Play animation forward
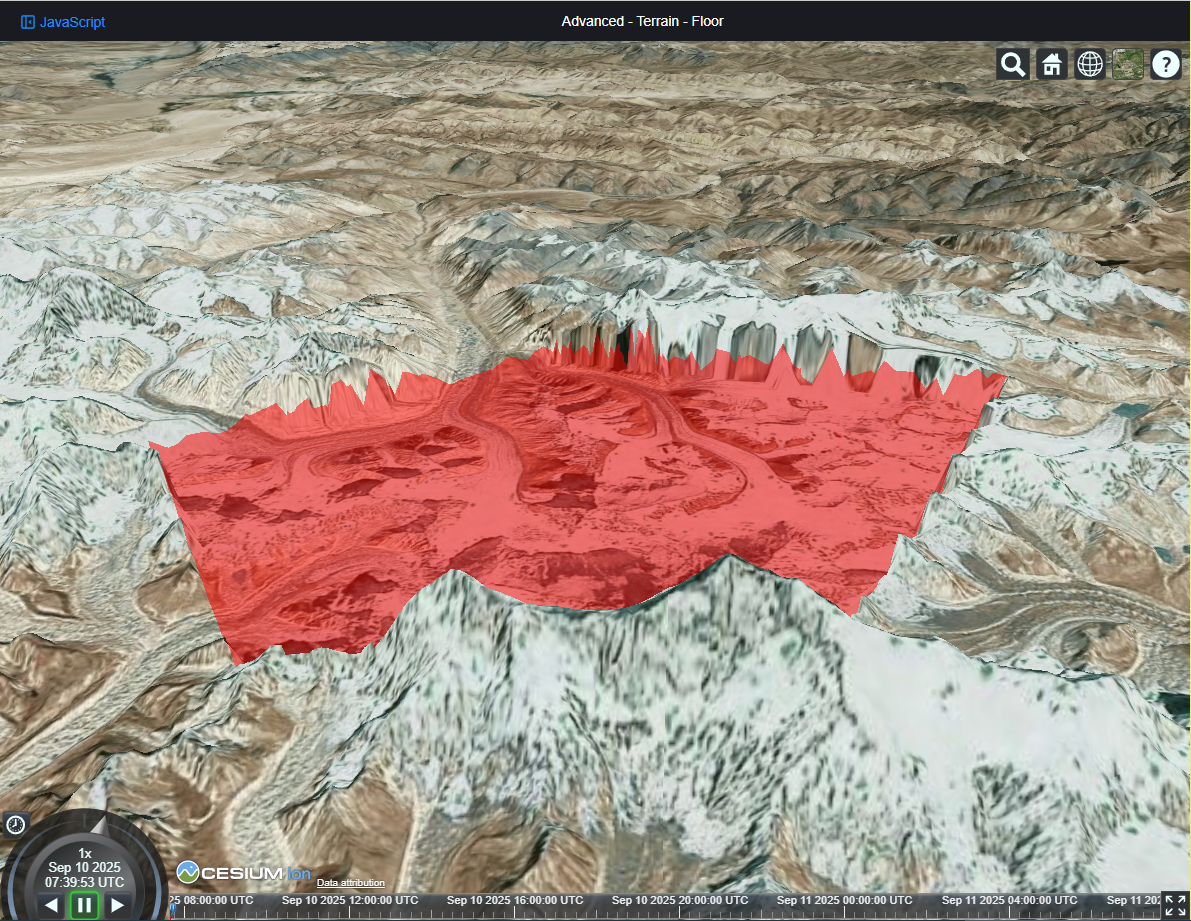Screen dimensions: 1191x921 118,904
